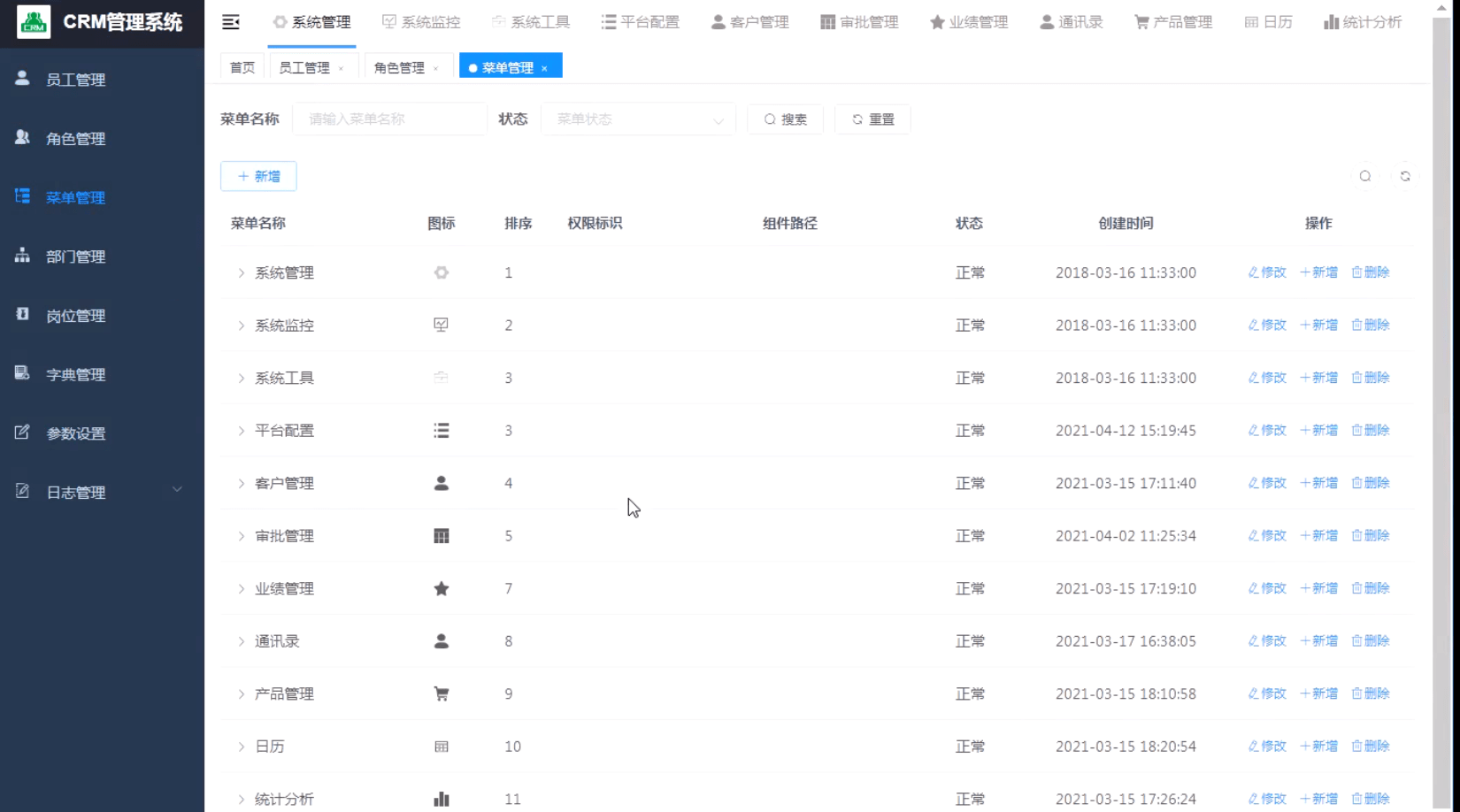Viewport: 1460px width, 812px height.
Task: Click the 新增 button above the table
Action: [x=258, y=176]
